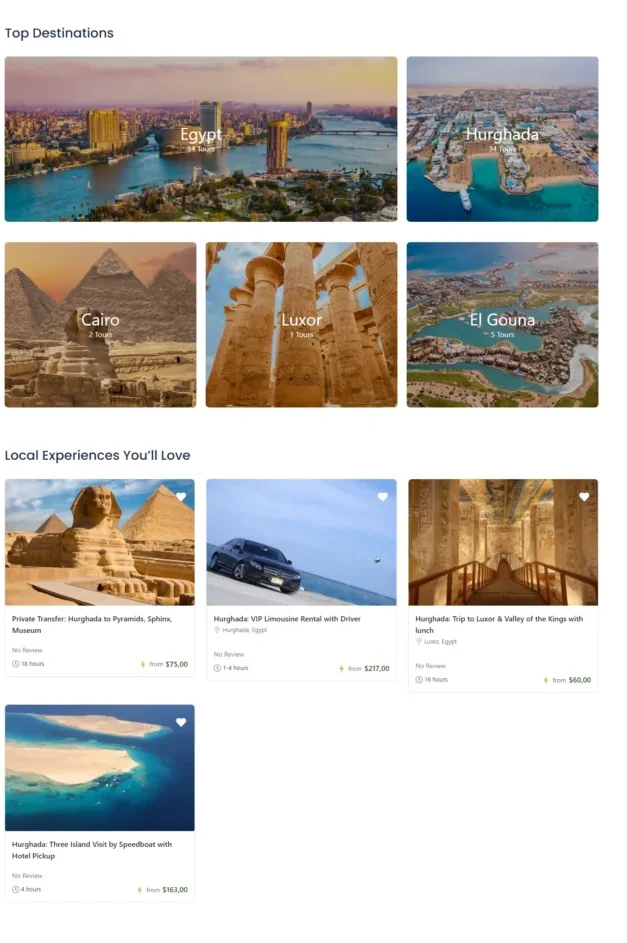Toggle heart on Luxor Valley of Kings card
This screenshot has width=627, height=943.
pyautogui.click(x=584, y=497)
